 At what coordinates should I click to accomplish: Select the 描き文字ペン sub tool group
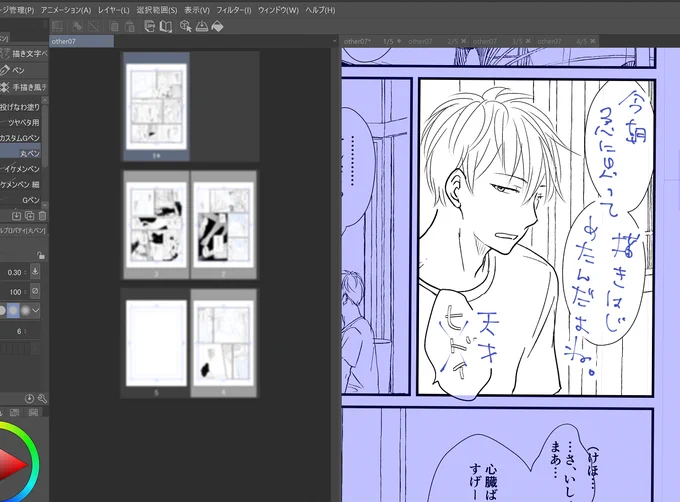pos(24,53)
